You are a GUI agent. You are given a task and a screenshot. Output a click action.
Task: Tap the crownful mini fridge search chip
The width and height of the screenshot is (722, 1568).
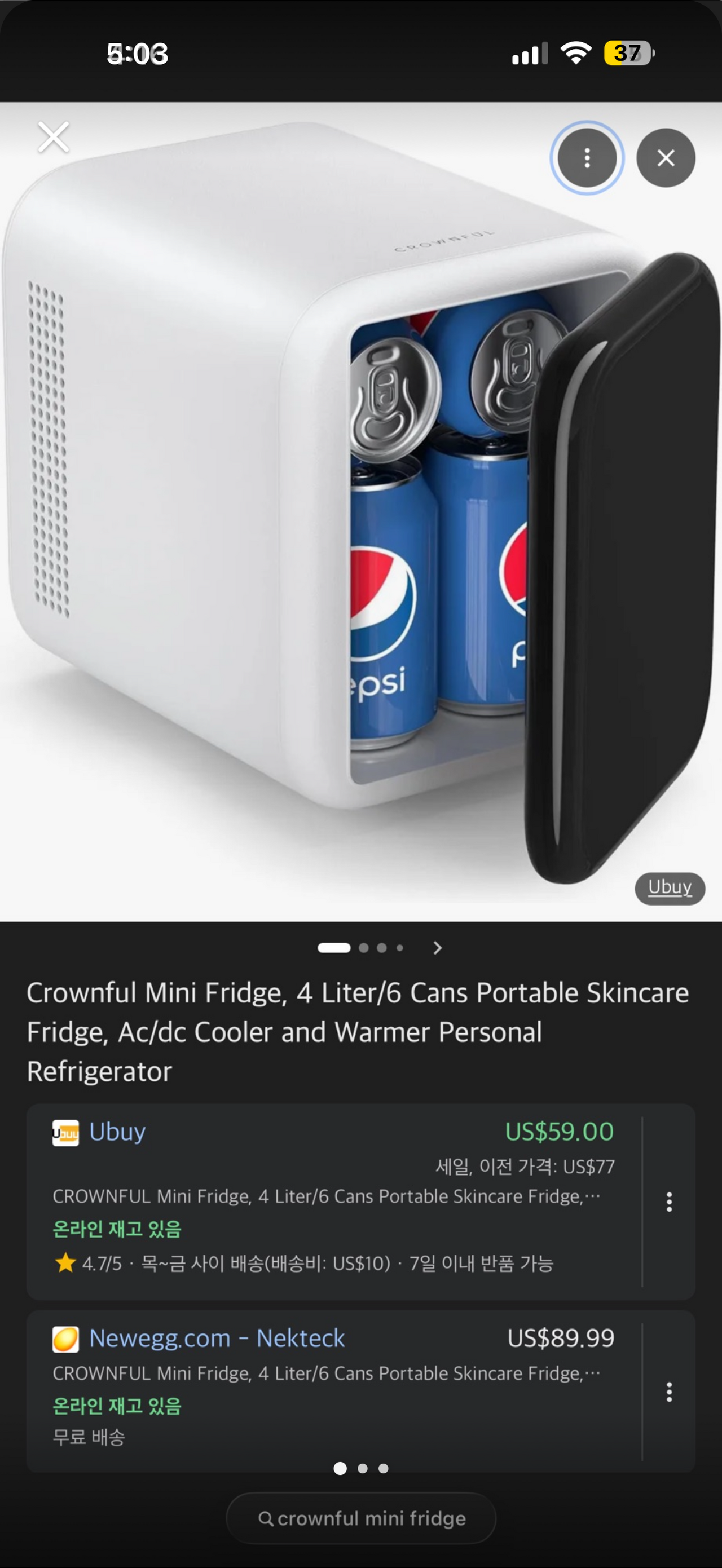click(361, 1518)
